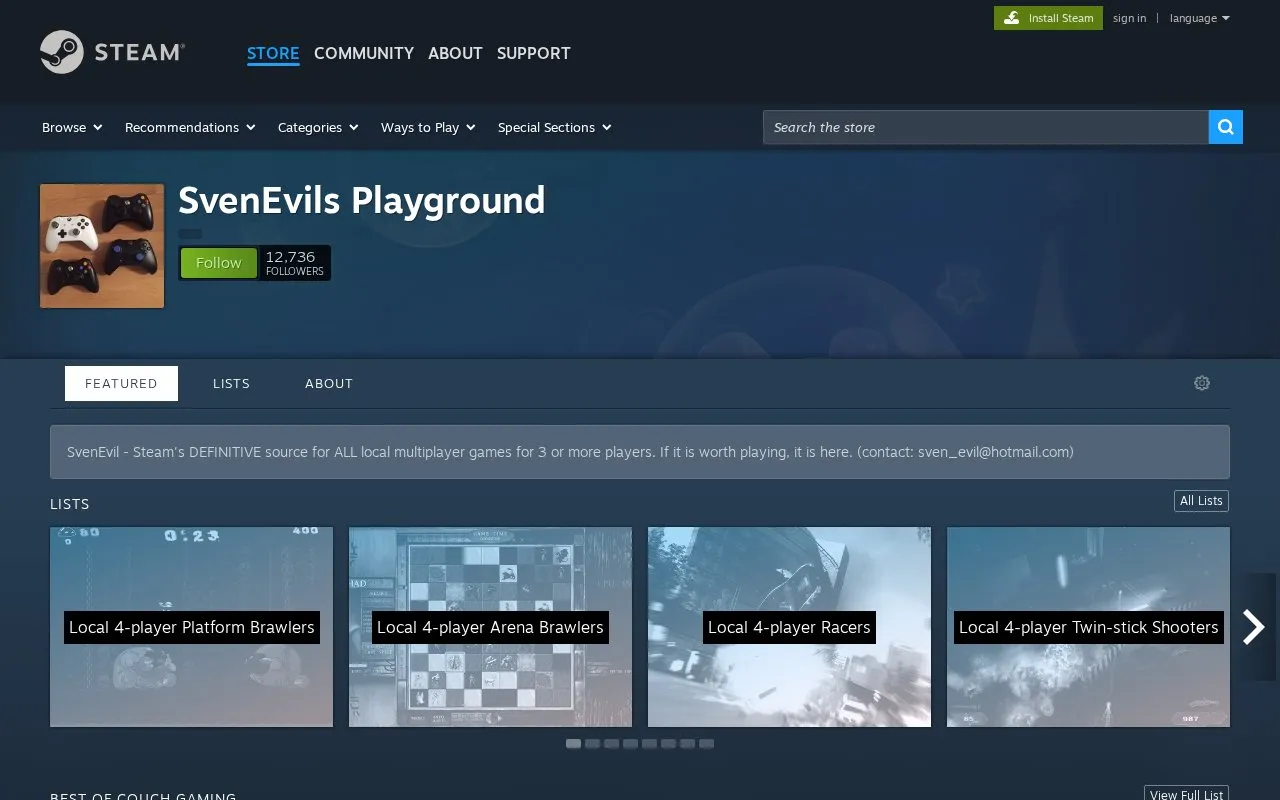The height and width of the screenshot is (800, 1280).
Task: Click the SvenEvils Playground title
Action: 362,201
